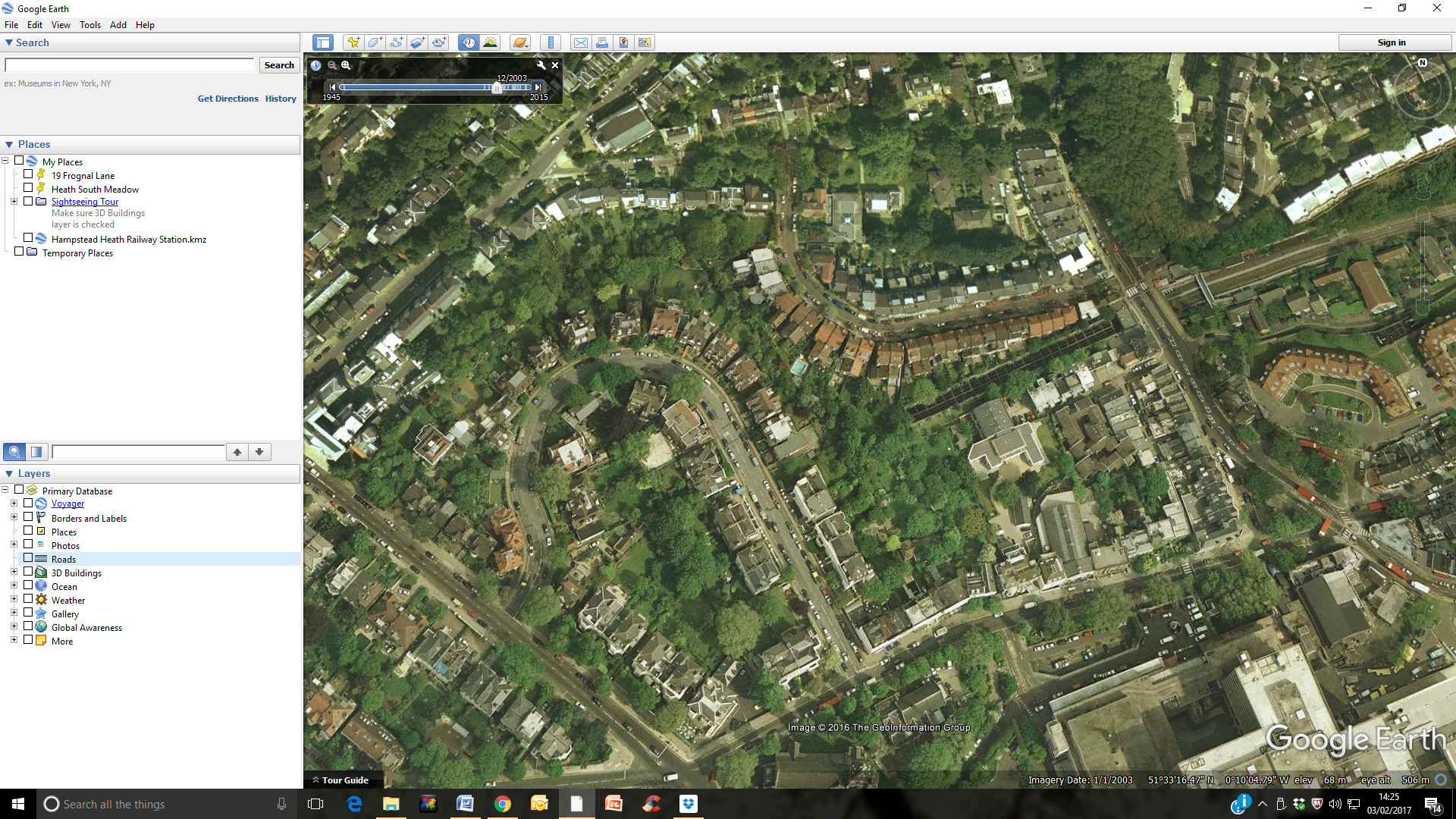Click the places filter input field
This screenshot has height=819, width=1456.
[x=139, y=452]
